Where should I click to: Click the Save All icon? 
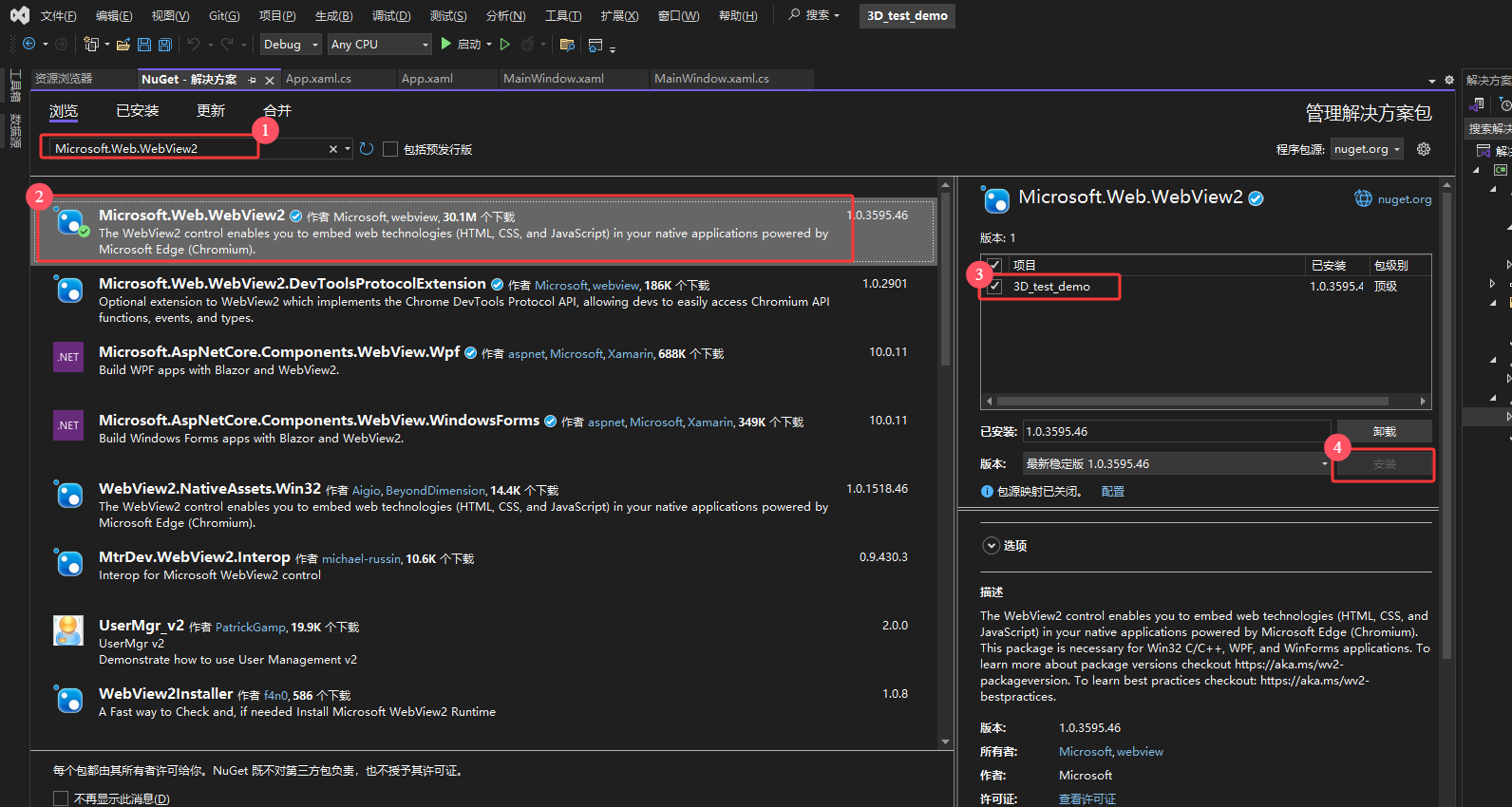[165, 45]
